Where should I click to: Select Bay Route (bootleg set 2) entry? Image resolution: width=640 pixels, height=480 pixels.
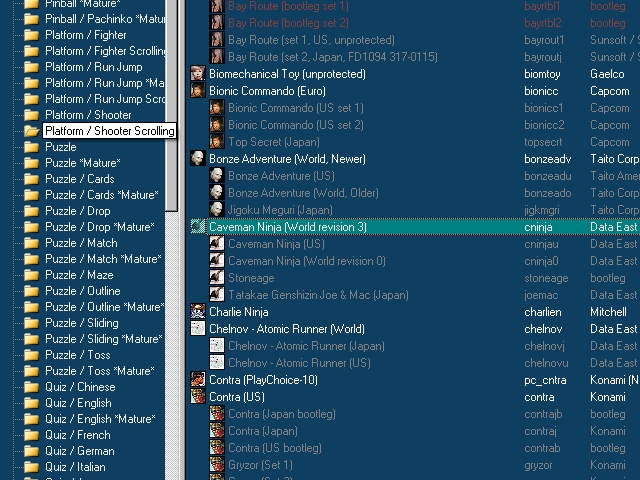click(288, 23)
